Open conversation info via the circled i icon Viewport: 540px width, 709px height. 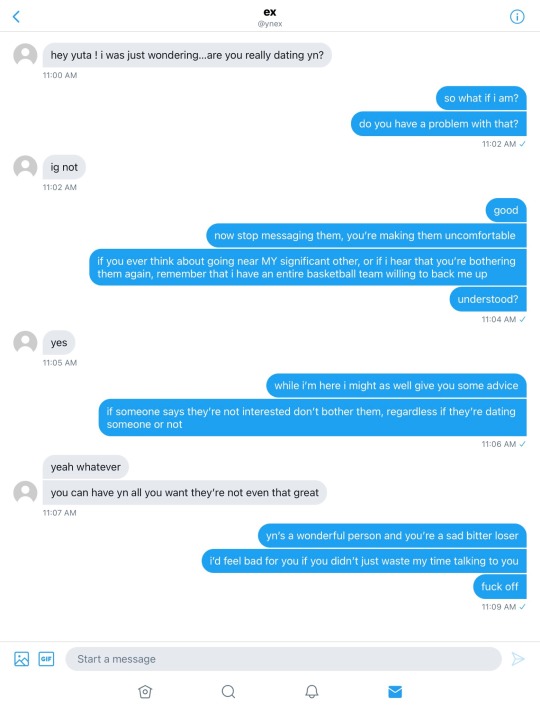[x=517, y=17]
